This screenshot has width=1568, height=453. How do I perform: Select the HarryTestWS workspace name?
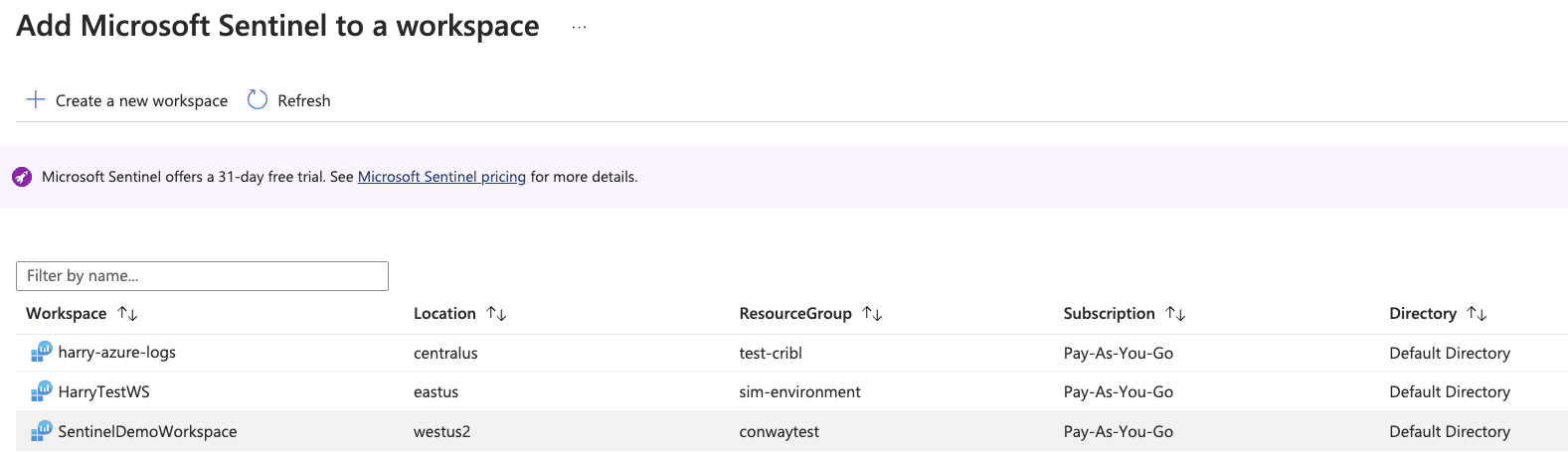(x=103, y=391)
